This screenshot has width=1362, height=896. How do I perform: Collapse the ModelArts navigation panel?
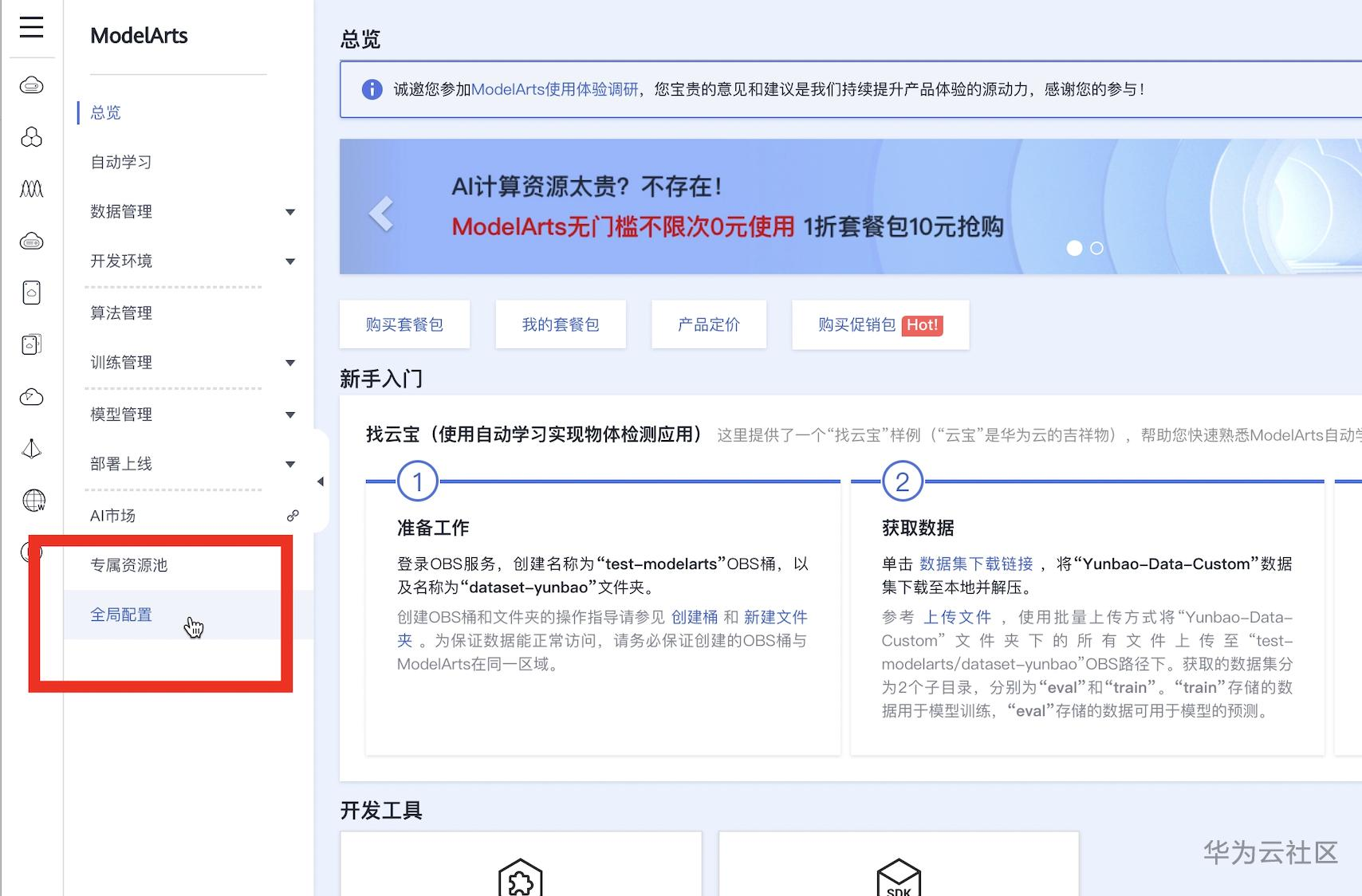point(321,481)
